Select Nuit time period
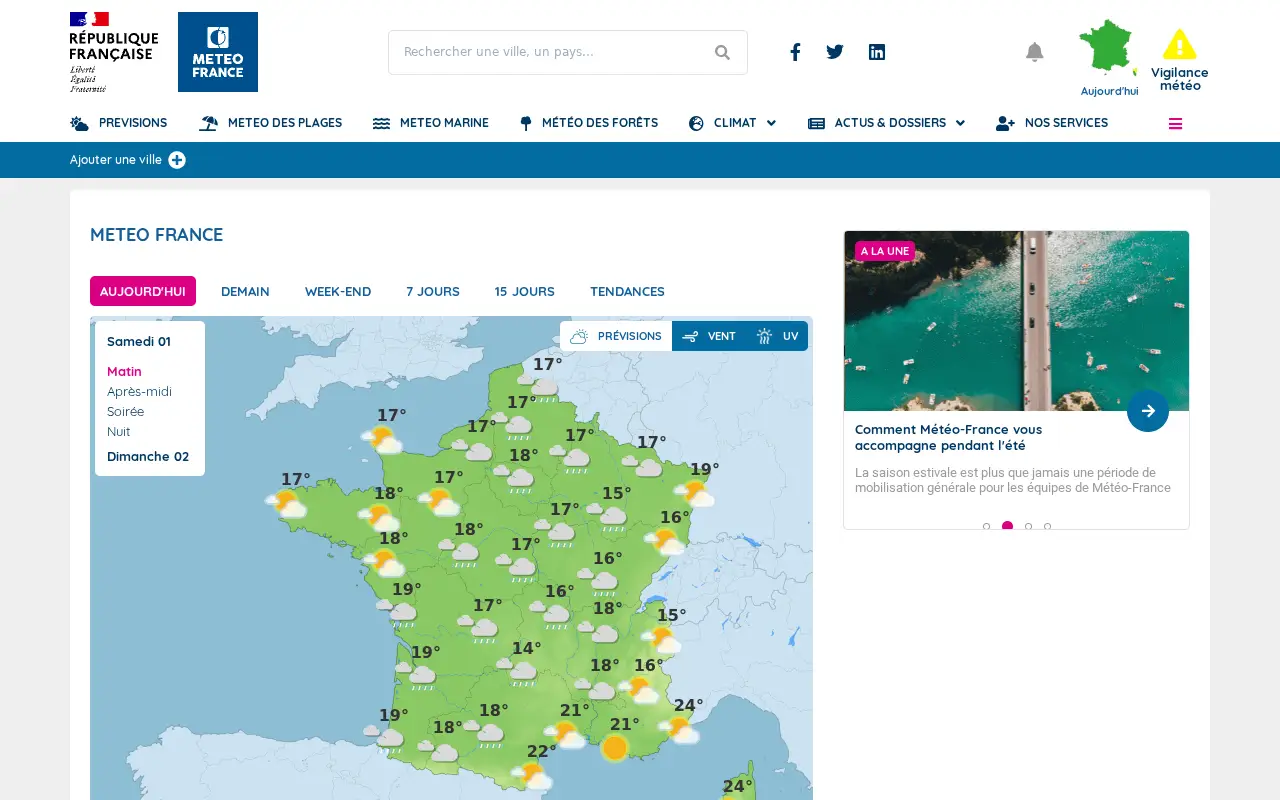 119,431
